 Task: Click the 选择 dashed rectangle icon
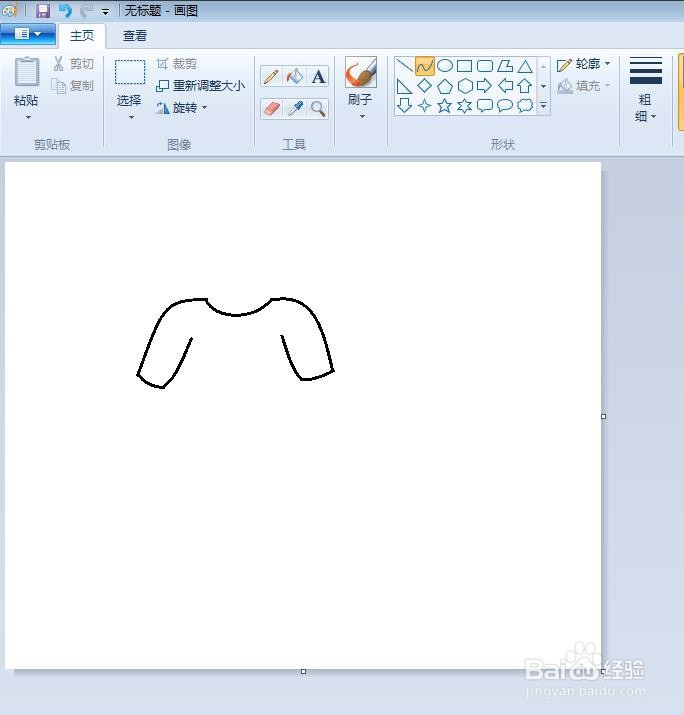click(130, 72)
